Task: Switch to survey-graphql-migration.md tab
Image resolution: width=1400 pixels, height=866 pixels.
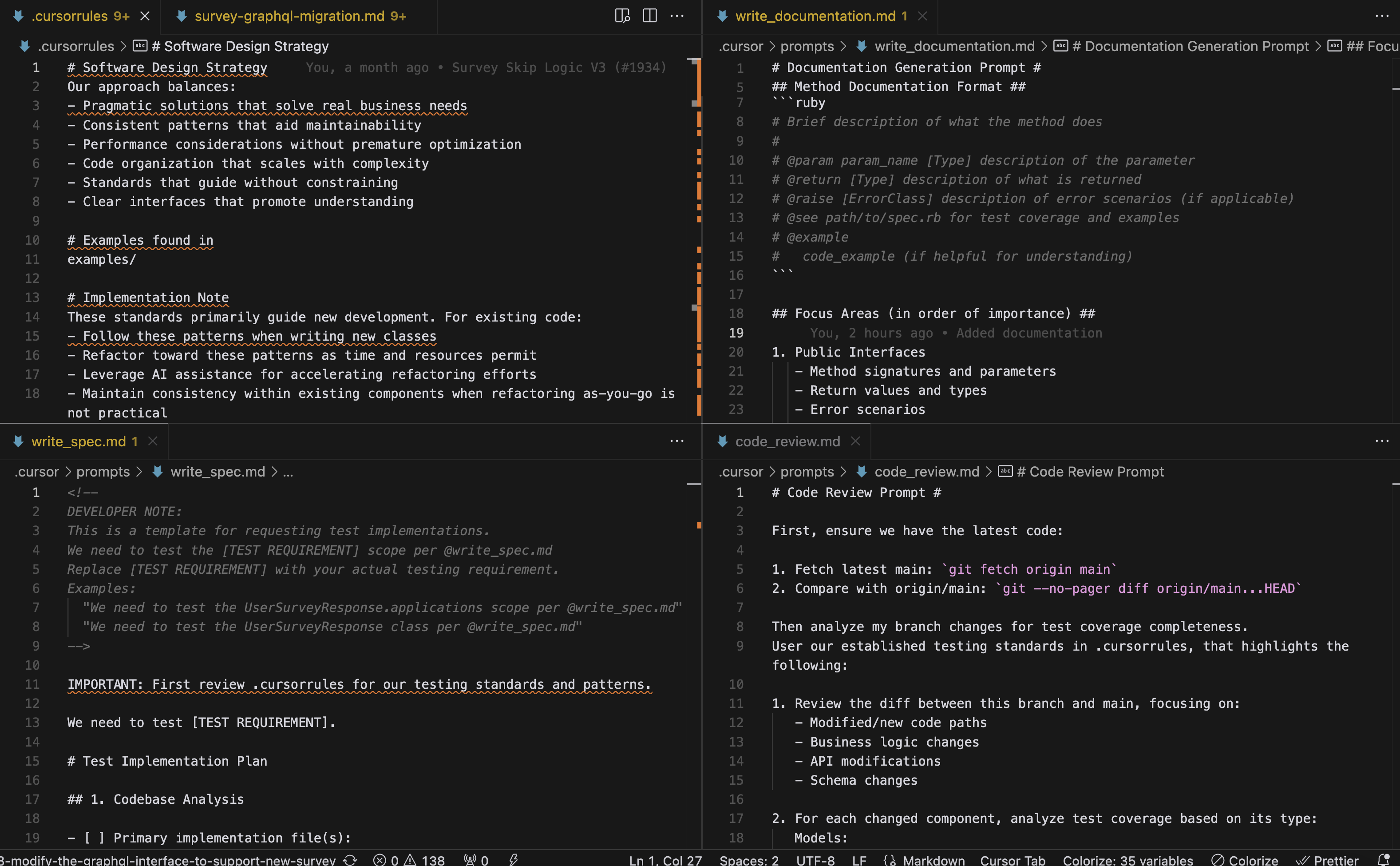Action: [299, 16]
